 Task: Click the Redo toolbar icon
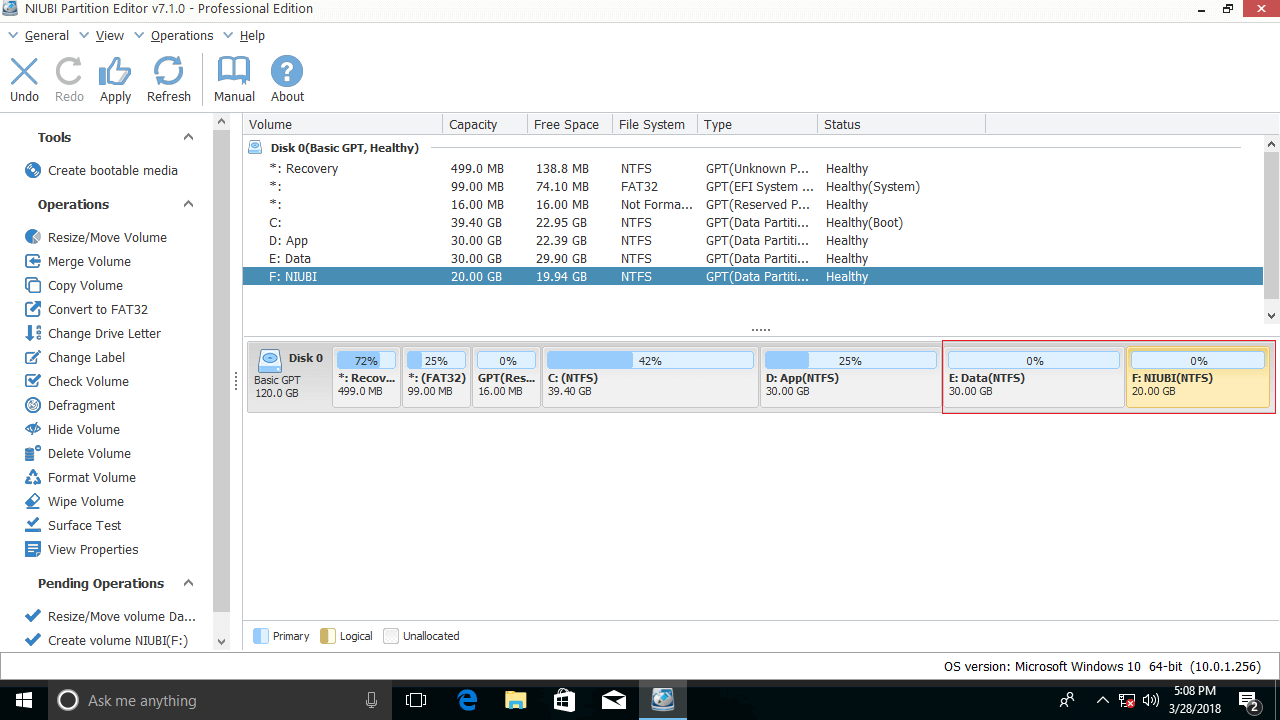(69, 72)
